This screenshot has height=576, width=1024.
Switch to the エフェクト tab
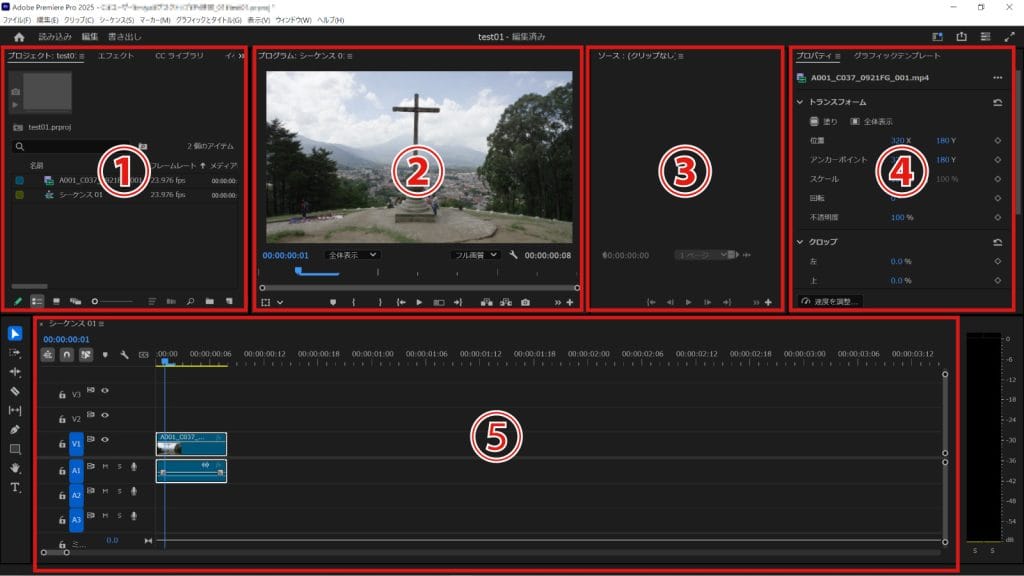coord(115,56)
